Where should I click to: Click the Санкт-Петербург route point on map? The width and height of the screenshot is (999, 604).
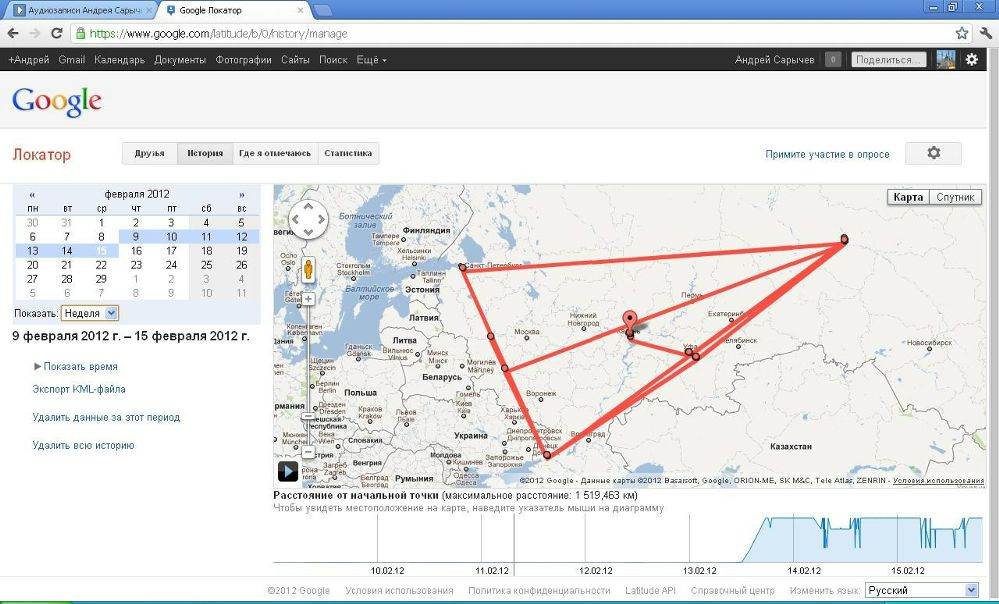(463, 268)
